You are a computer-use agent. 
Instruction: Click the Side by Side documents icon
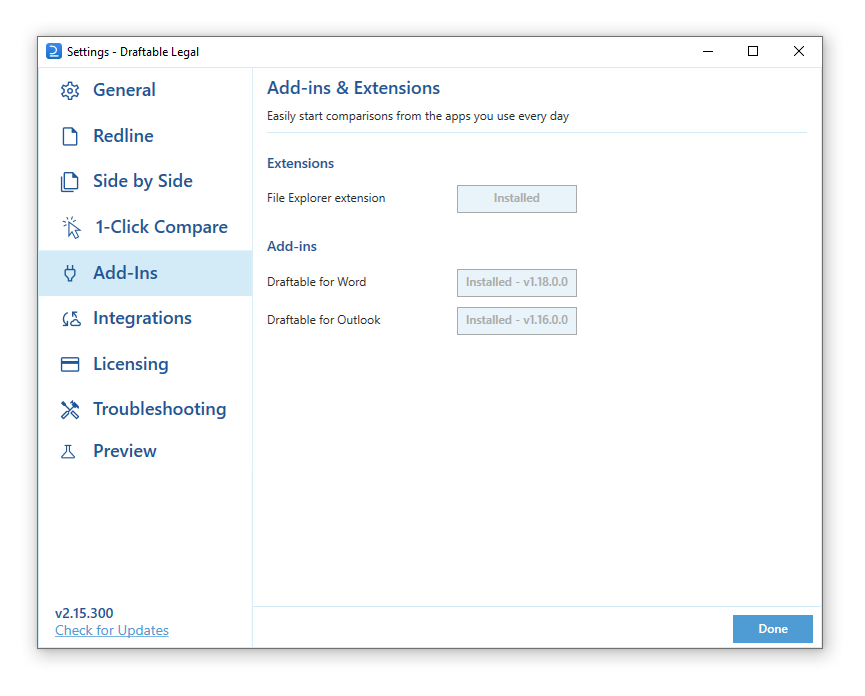pyautogui.click(x=70, y=182)
